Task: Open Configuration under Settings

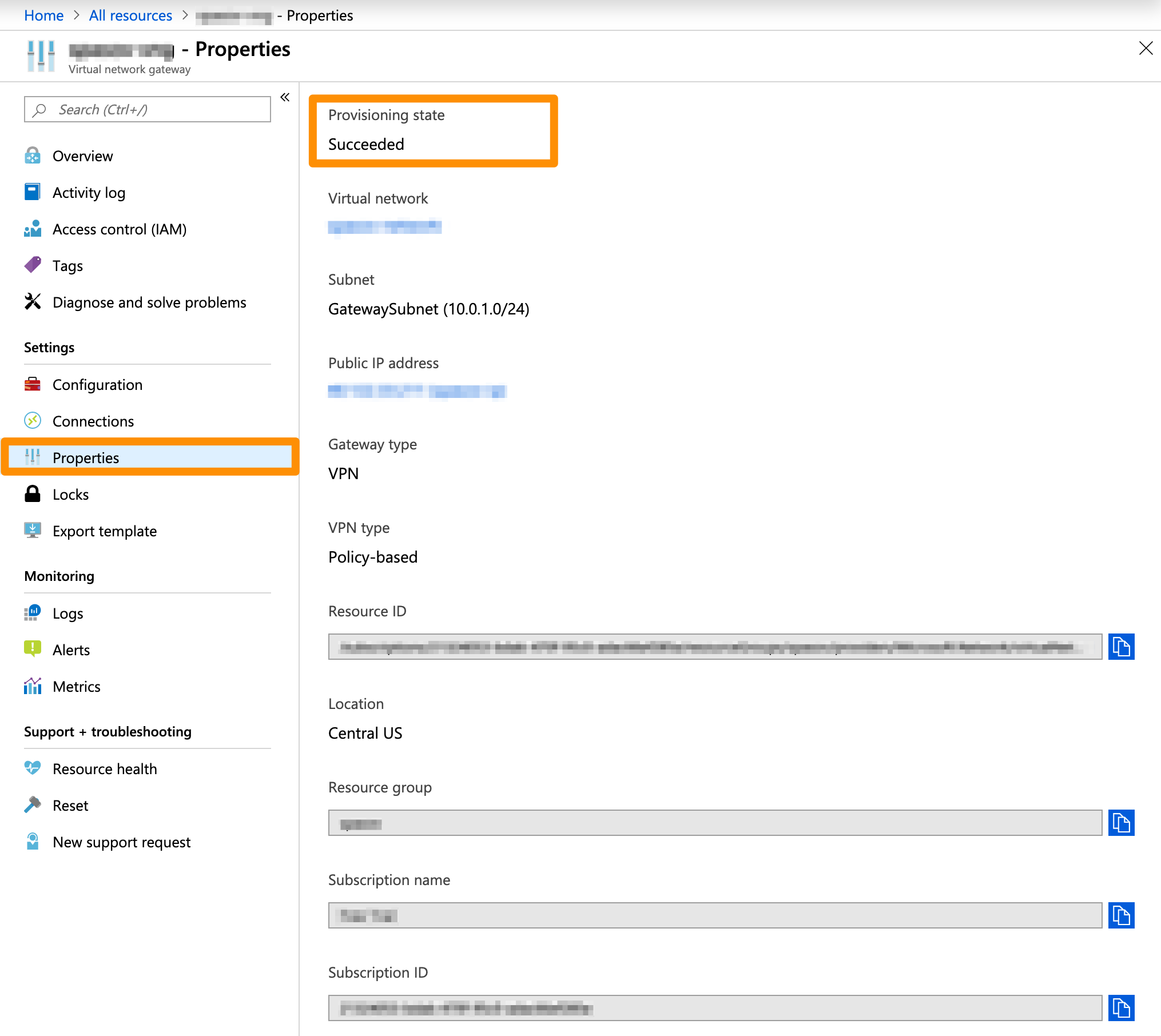Action: click(x=97, y=384)
